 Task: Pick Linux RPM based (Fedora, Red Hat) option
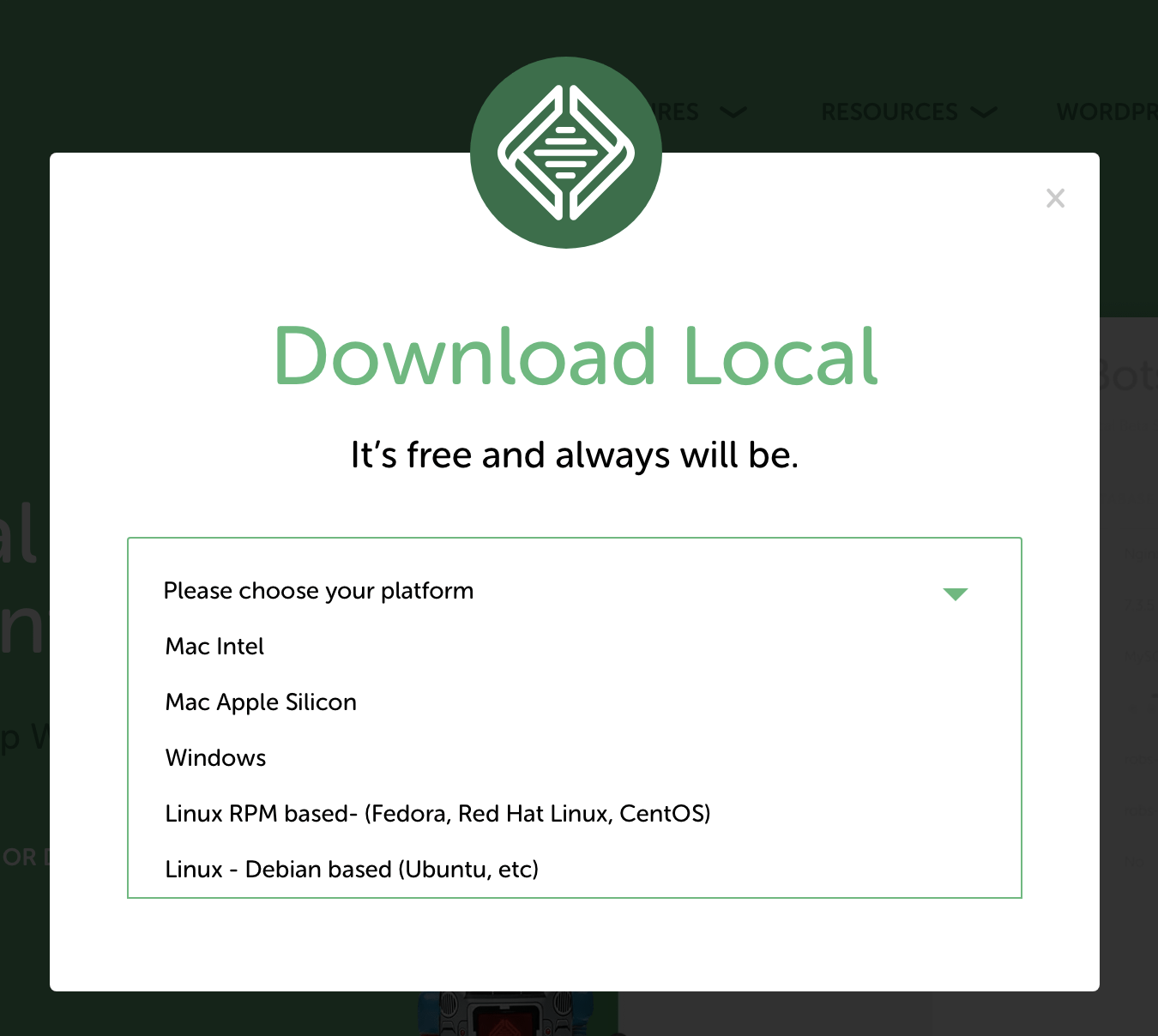click(x=437, y=814)
